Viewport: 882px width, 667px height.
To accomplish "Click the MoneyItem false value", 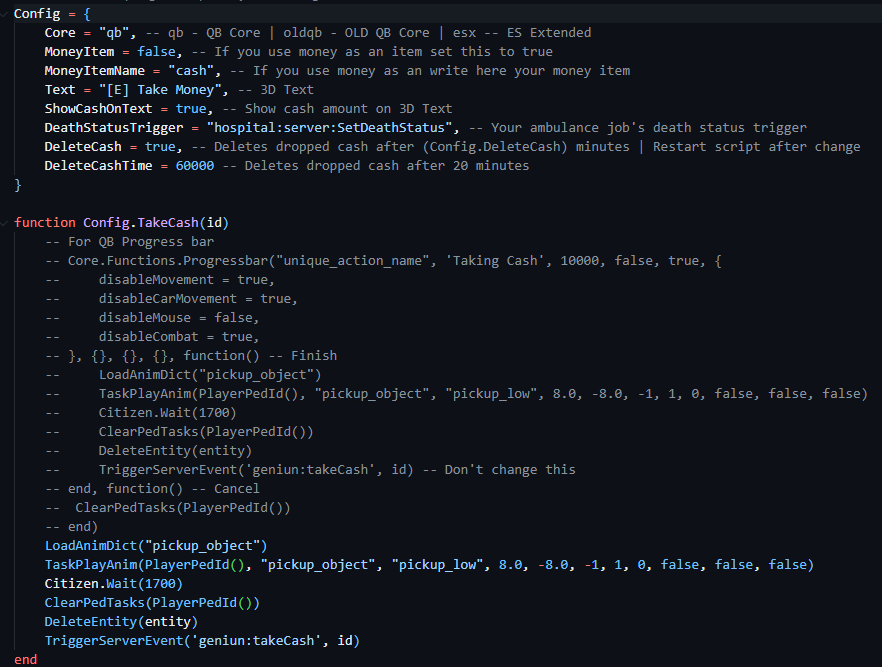I will (156, 52).
